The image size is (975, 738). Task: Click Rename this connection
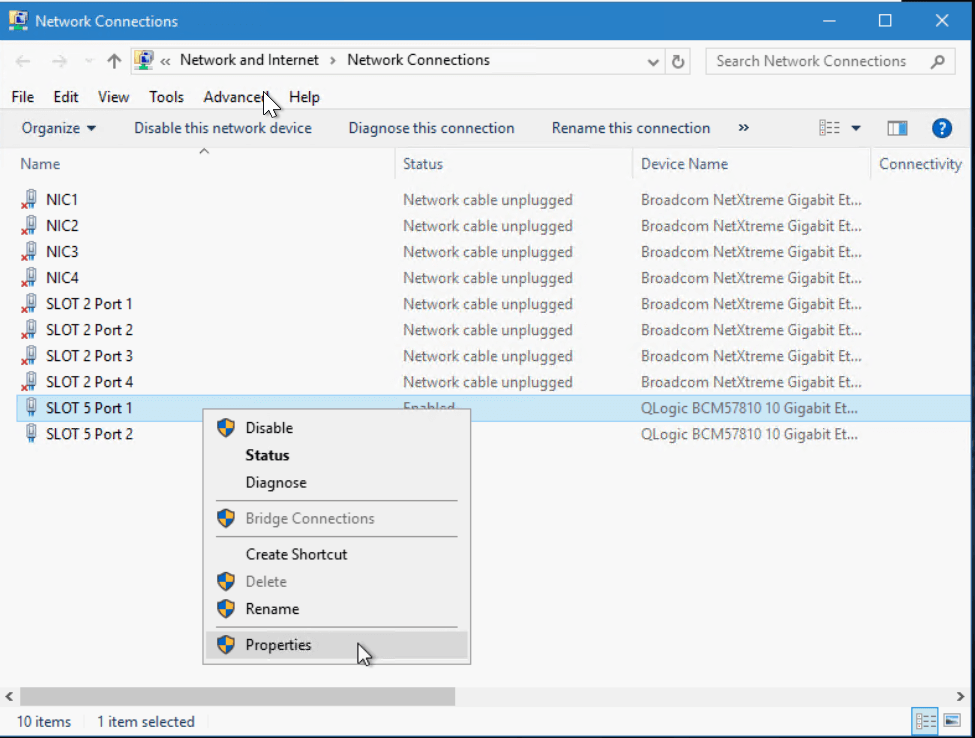click(630, 128)
